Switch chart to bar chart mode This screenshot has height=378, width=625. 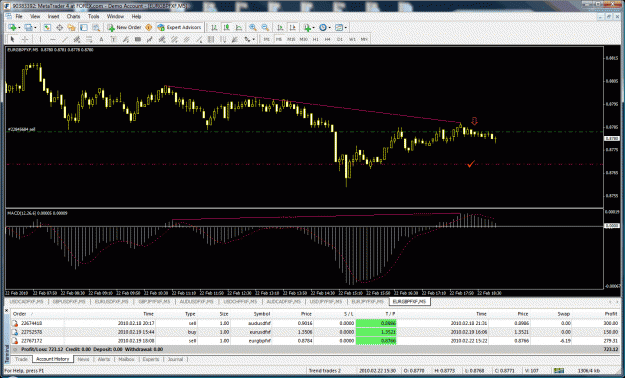(x=214, y=28)
